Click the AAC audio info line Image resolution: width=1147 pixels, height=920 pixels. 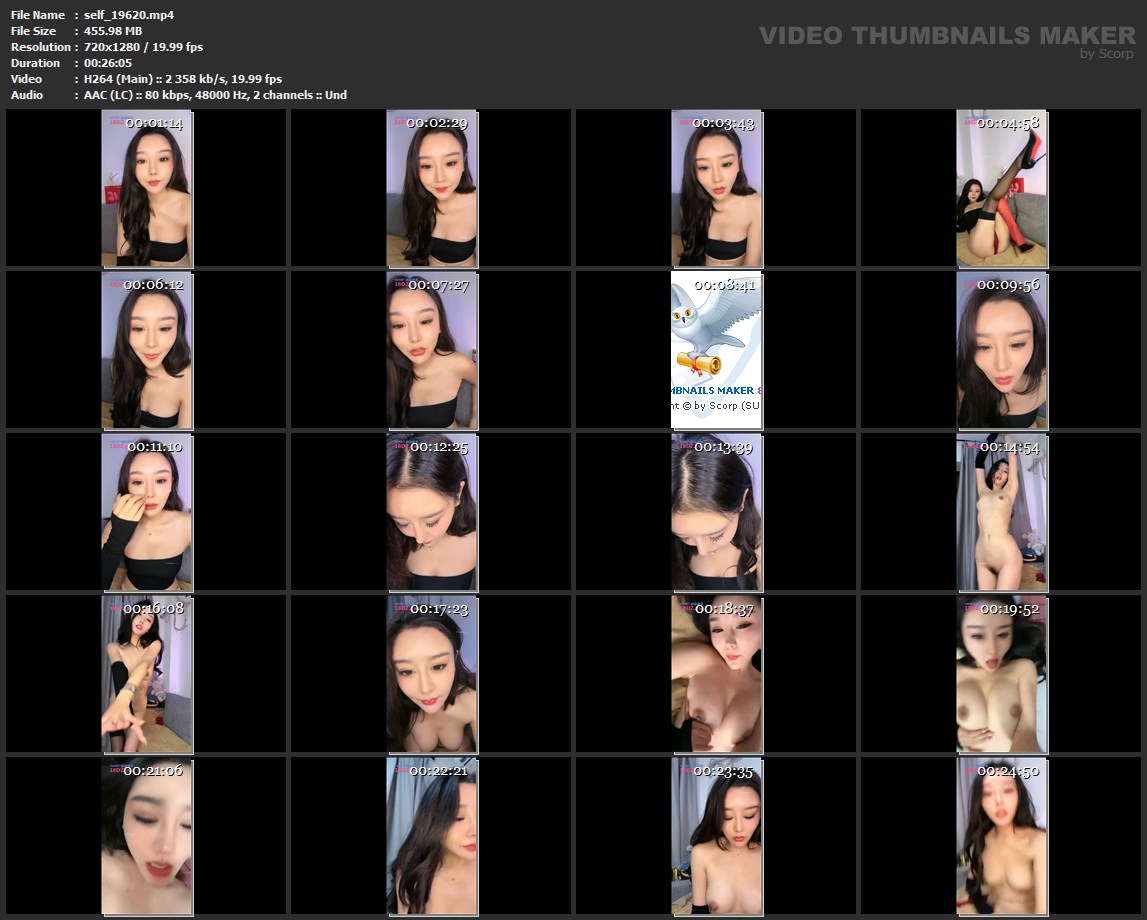point(215,95)
